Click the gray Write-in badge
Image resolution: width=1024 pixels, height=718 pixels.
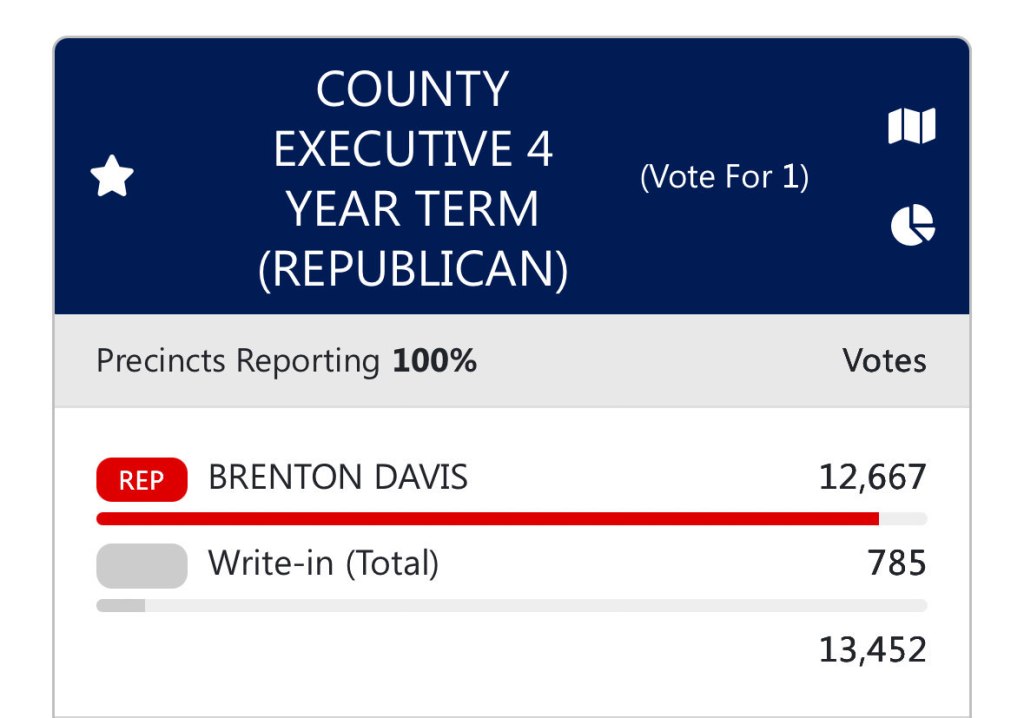tap(141, 565)
